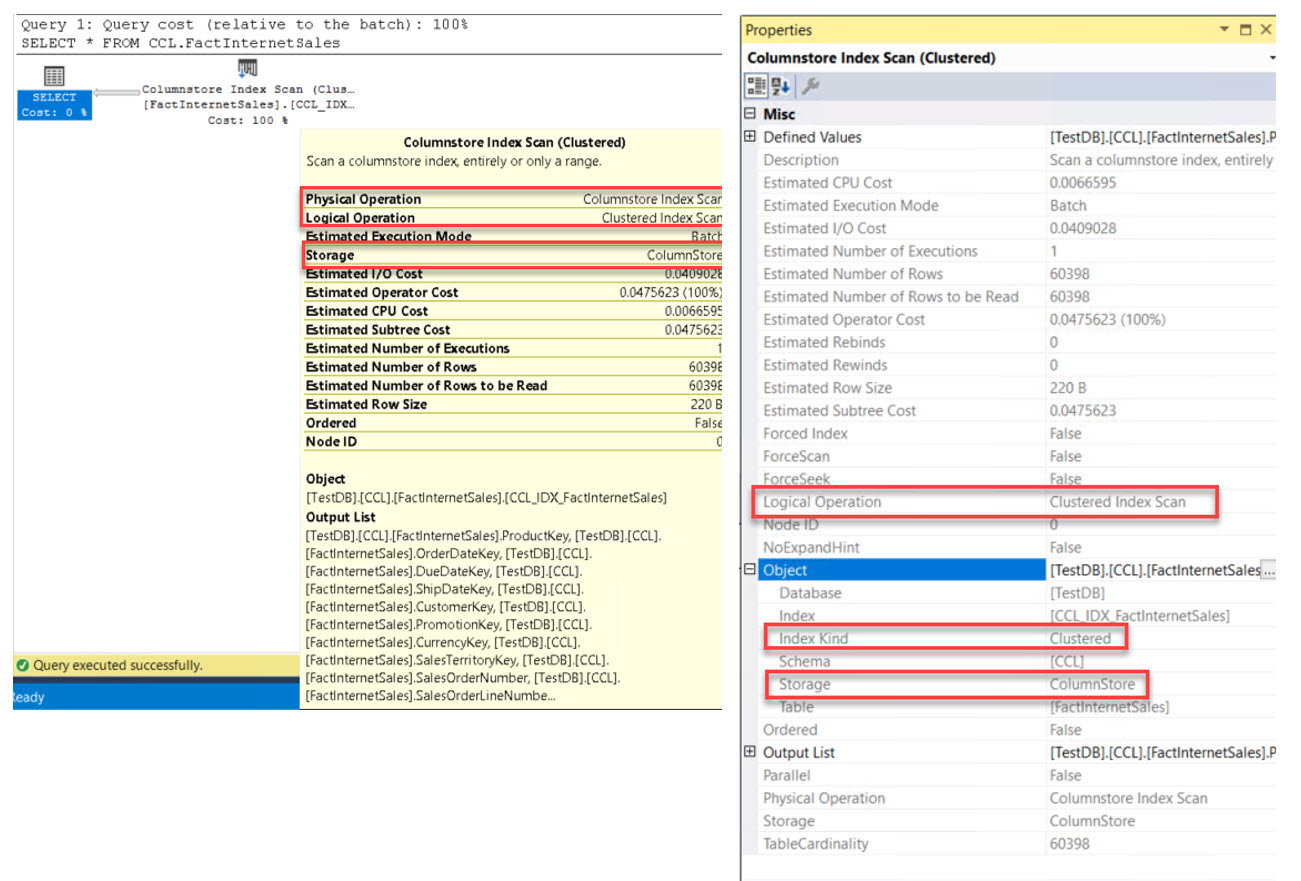Close the Properties panel

pos(1267,30)
